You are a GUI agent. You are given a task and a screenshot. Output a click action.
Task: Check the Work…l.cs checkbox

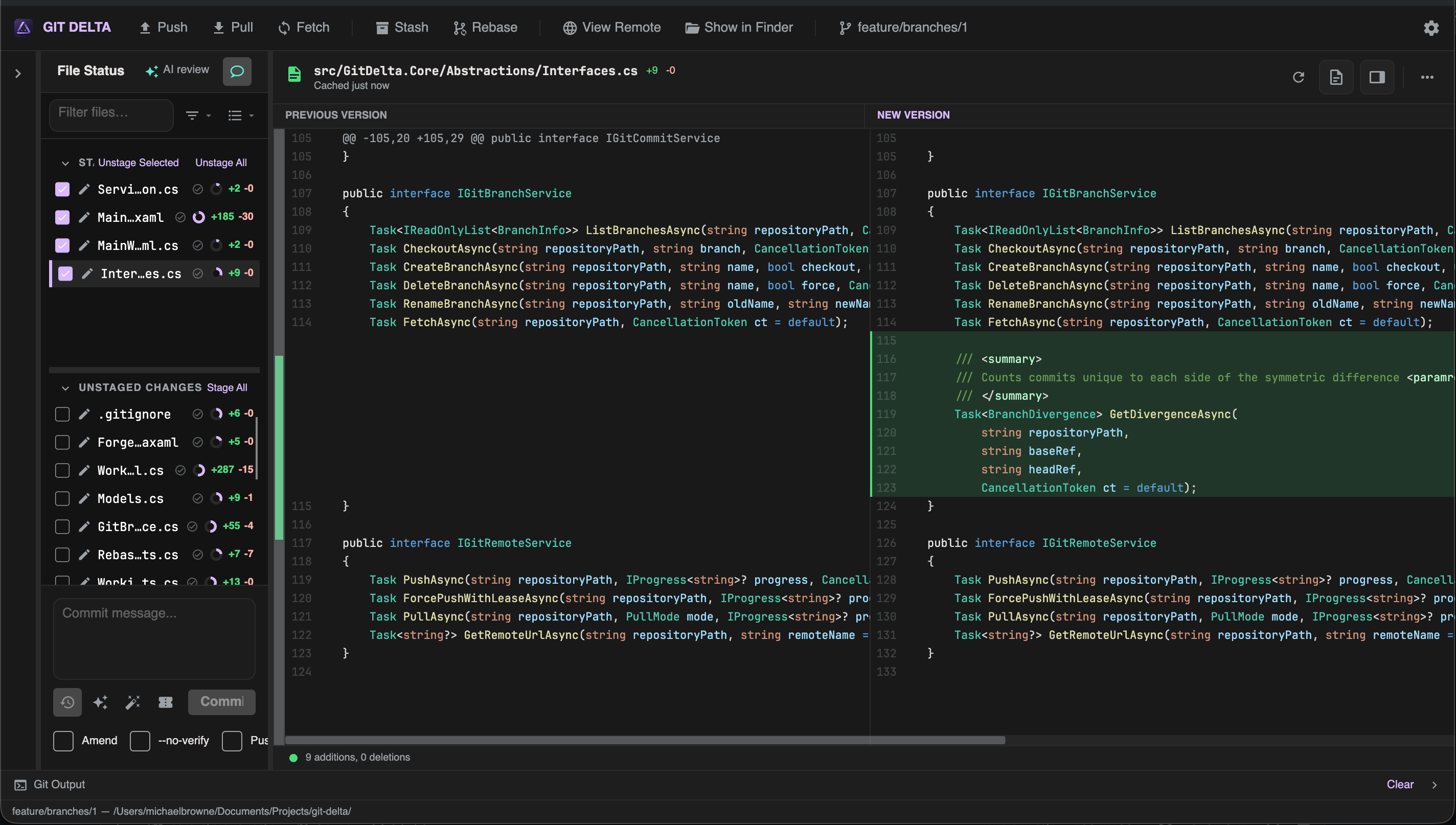pyautogui.click(x=62, y=470)
